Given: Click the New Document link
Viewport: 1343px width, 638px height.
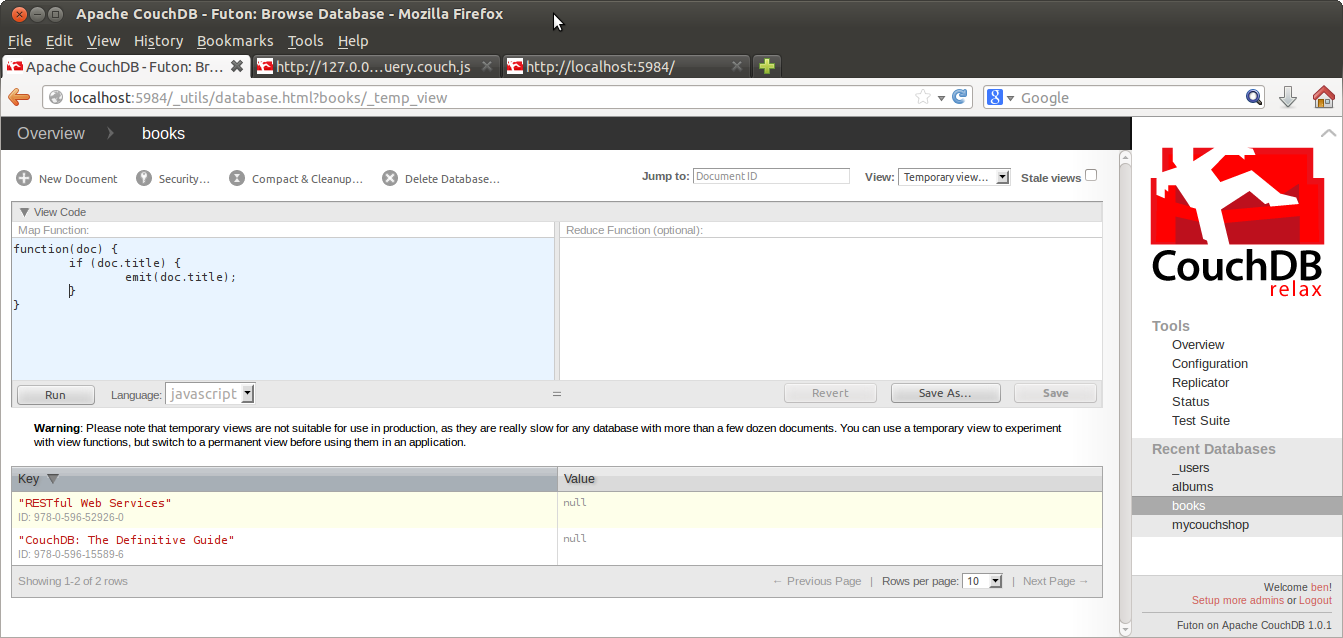Looking at the screenshot, I should [78, 179].
